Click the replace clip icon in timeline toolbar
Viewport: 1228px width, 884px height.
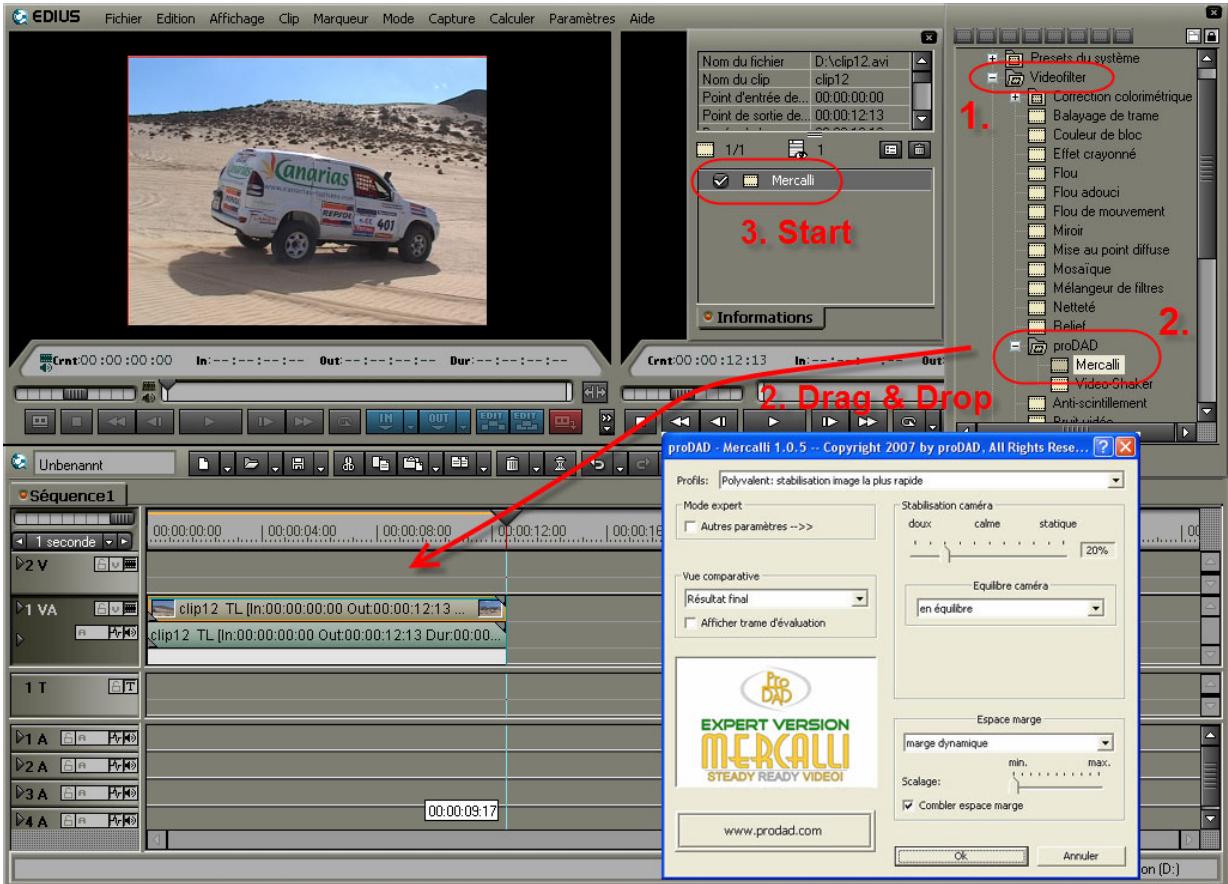(x=460, y=463)
